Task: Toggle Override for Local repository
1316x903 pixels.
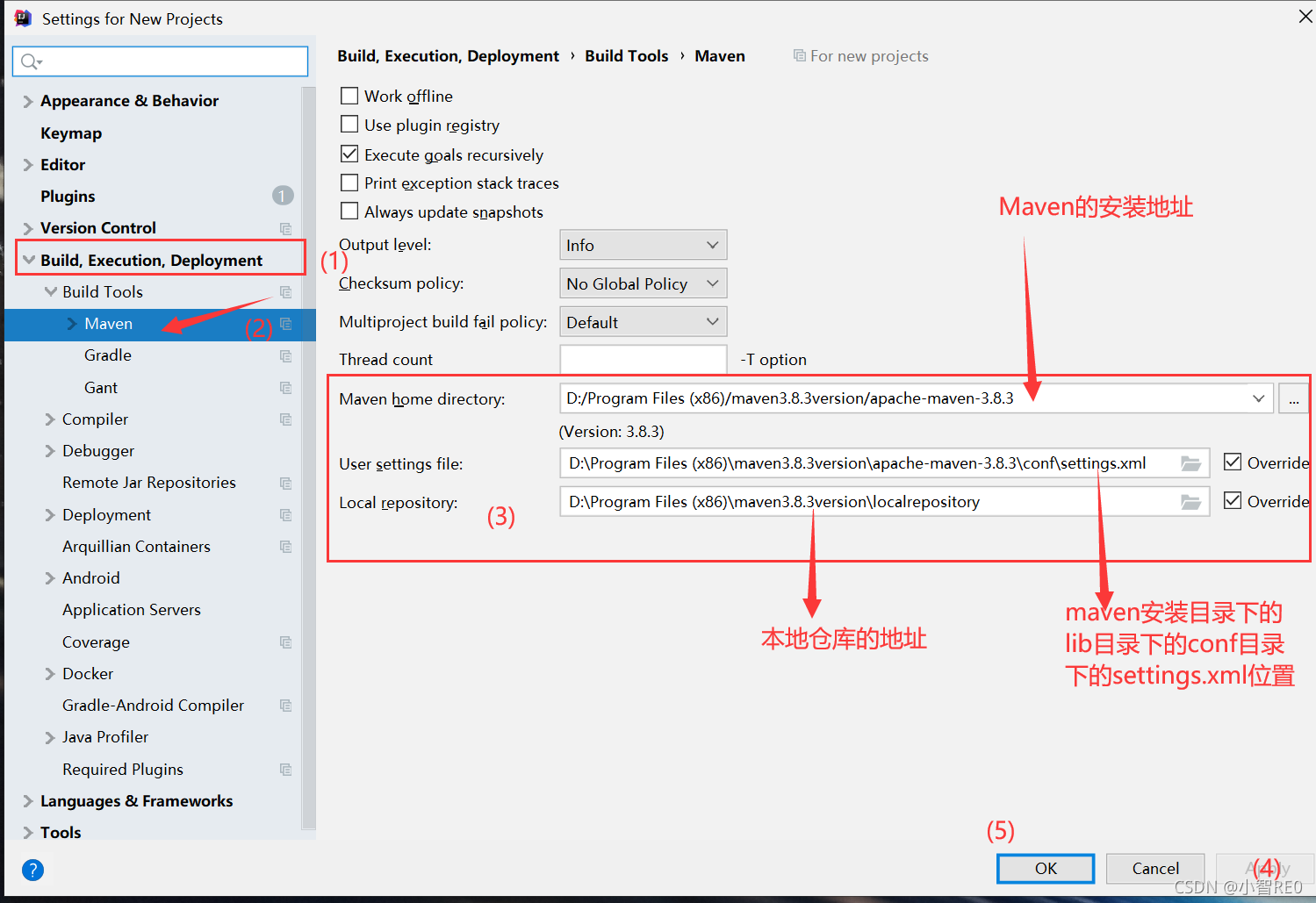Action: coord(1233,501)
